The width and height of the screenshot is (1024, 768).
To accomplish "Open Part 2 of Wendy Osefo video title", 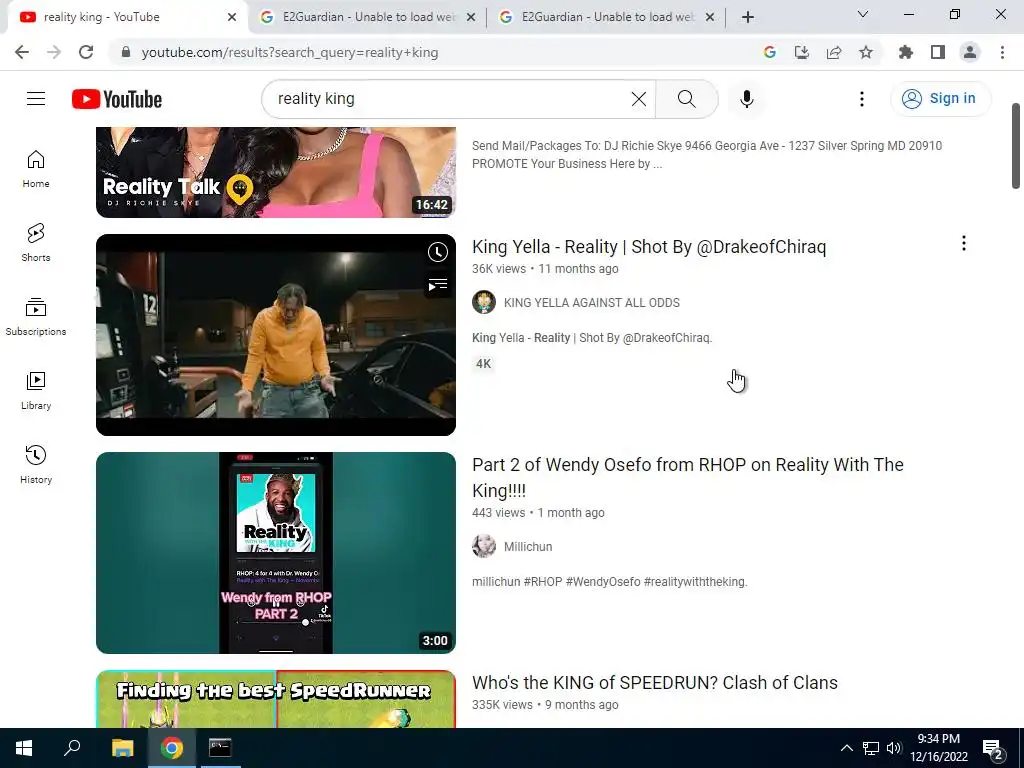I will click(688, 477).
